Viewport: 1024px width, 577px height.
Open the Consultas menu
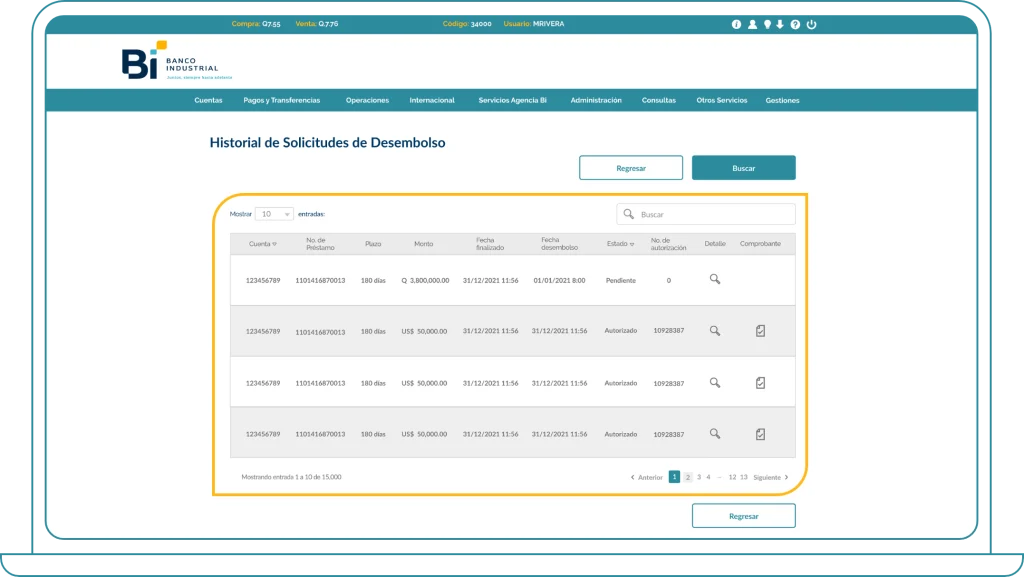pos(659,100)
